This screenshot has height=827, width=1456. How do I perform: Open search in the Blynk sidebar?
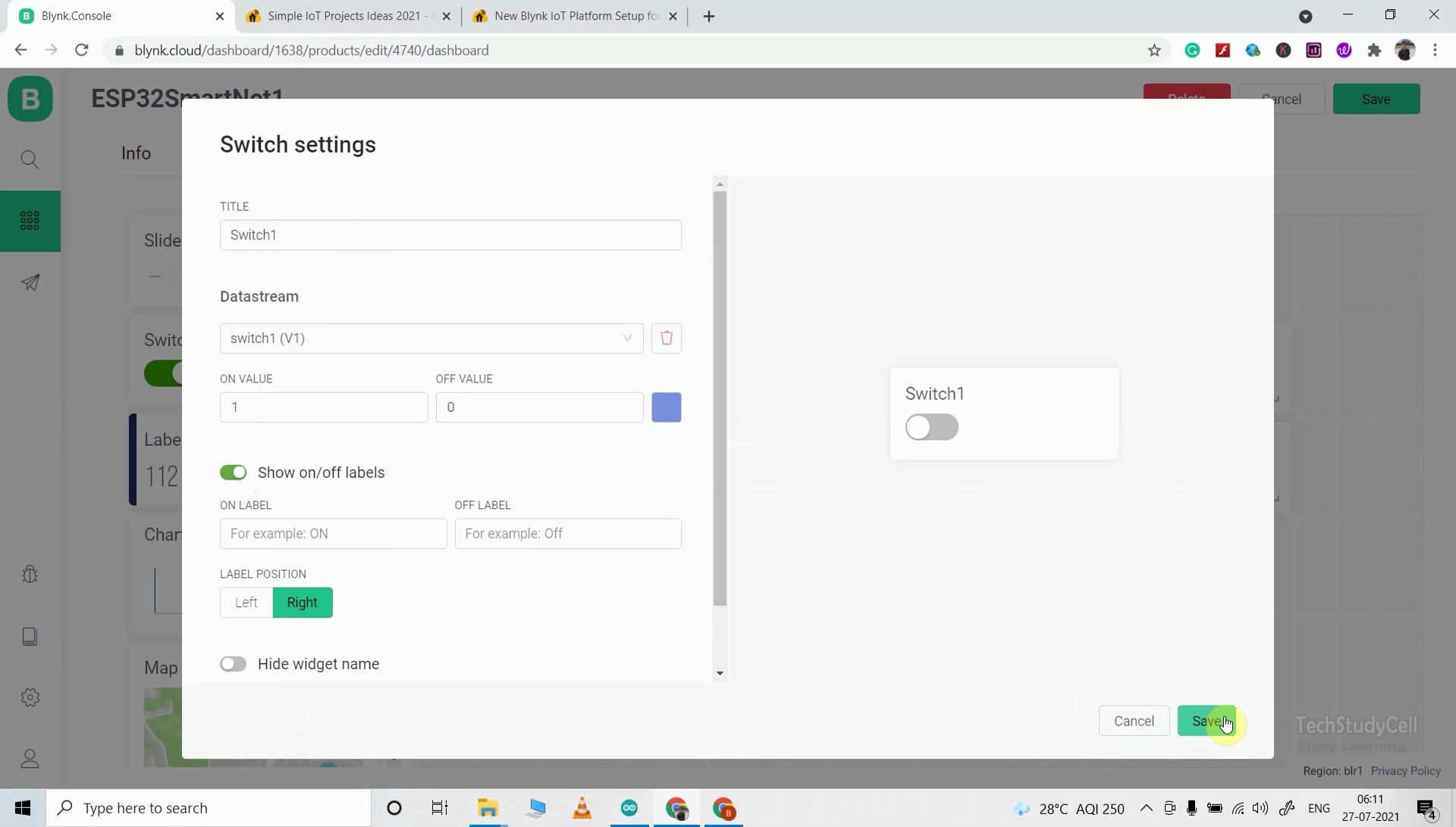click(30, 159)
